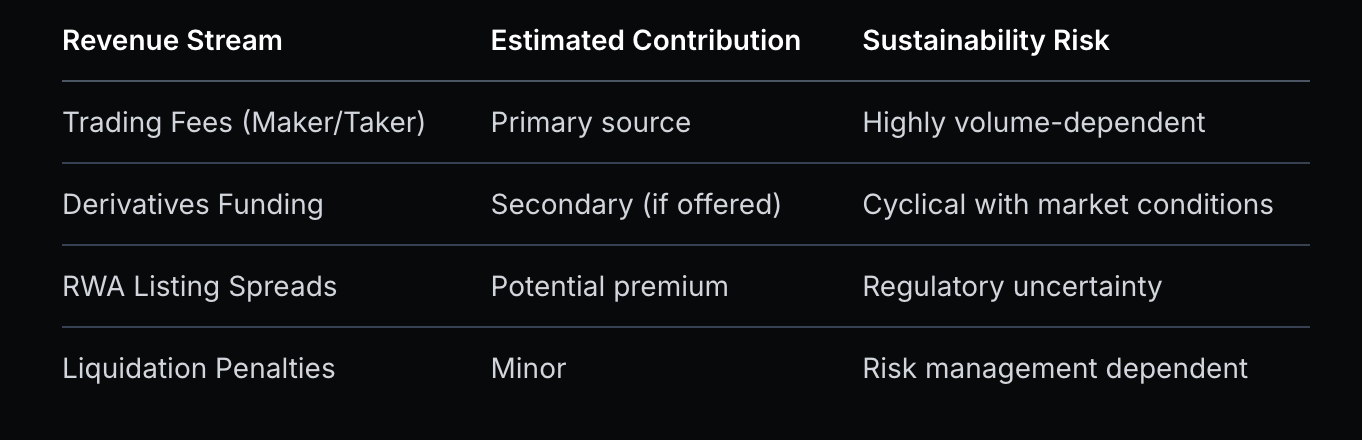Click the Primary source cell
This screenshot has width=1362, height=440.
coord(590,122)
